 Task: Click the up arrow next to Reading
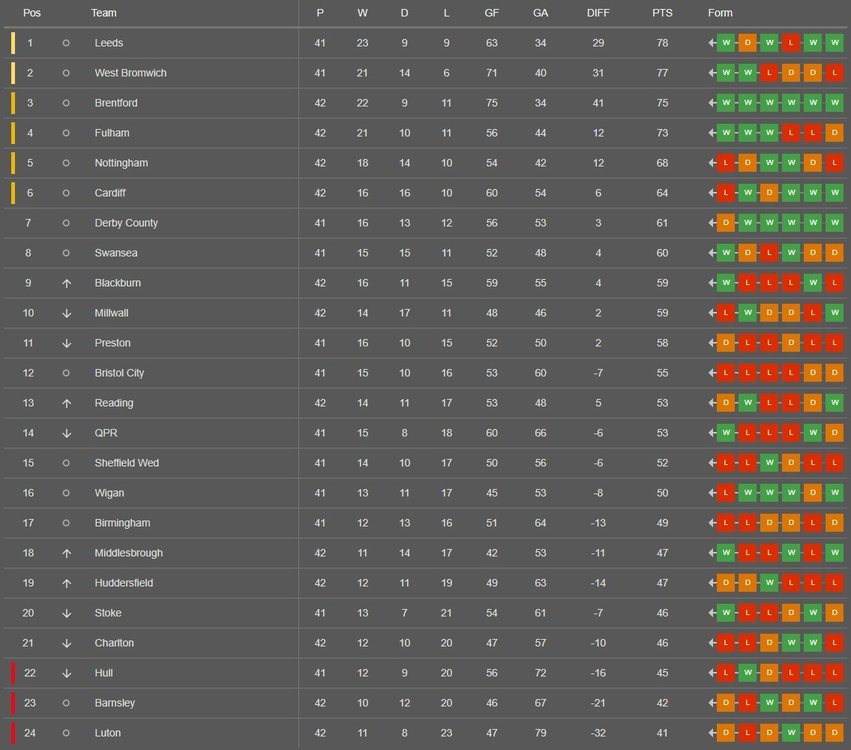coord(66,403)
